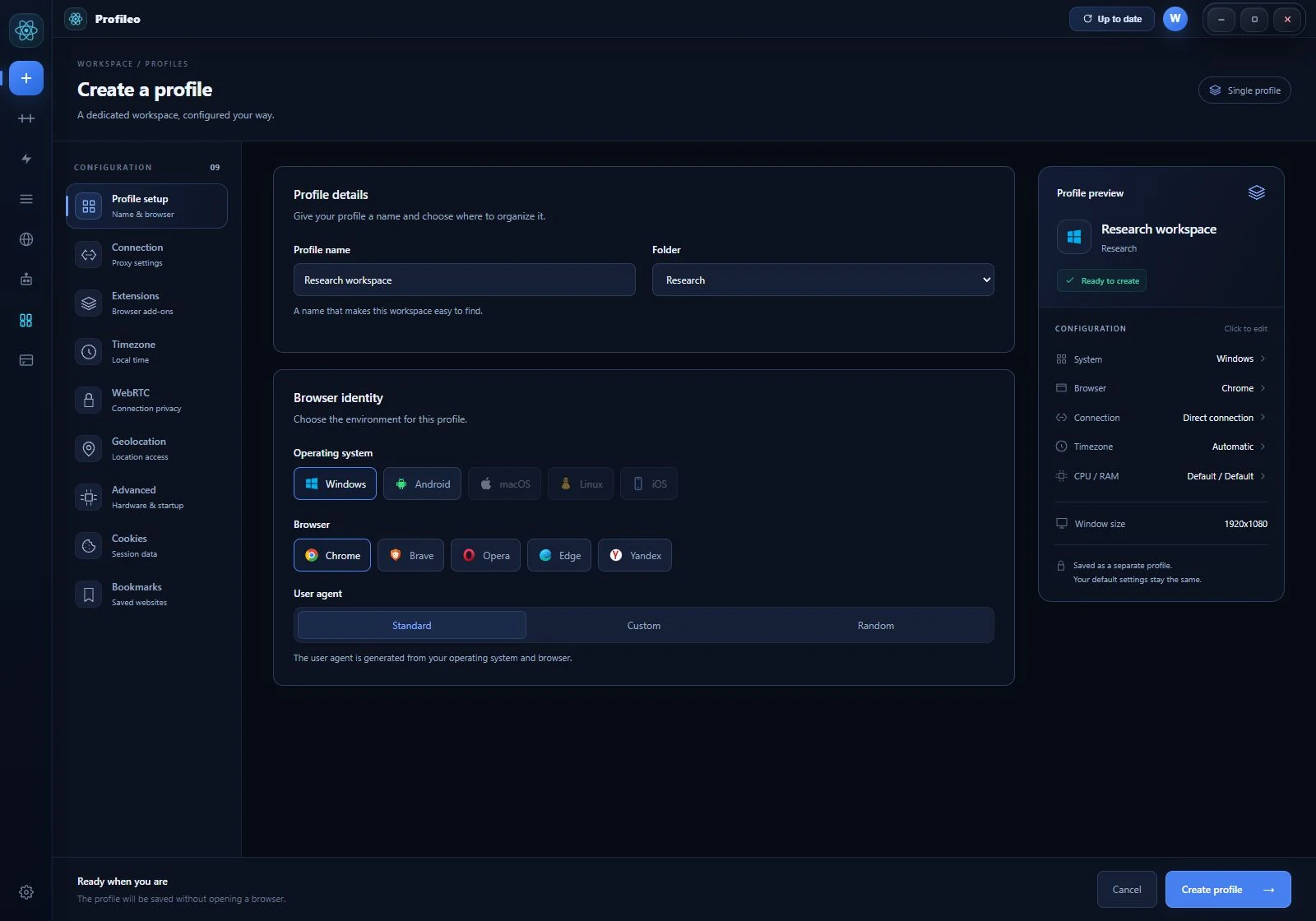
Task: Click the Single profile button
Action: (x=1244, y=90)
